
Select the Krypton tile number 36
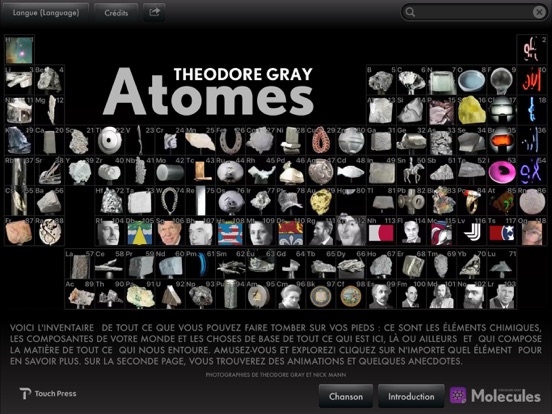pyautogui.click(x=532, y=140)
